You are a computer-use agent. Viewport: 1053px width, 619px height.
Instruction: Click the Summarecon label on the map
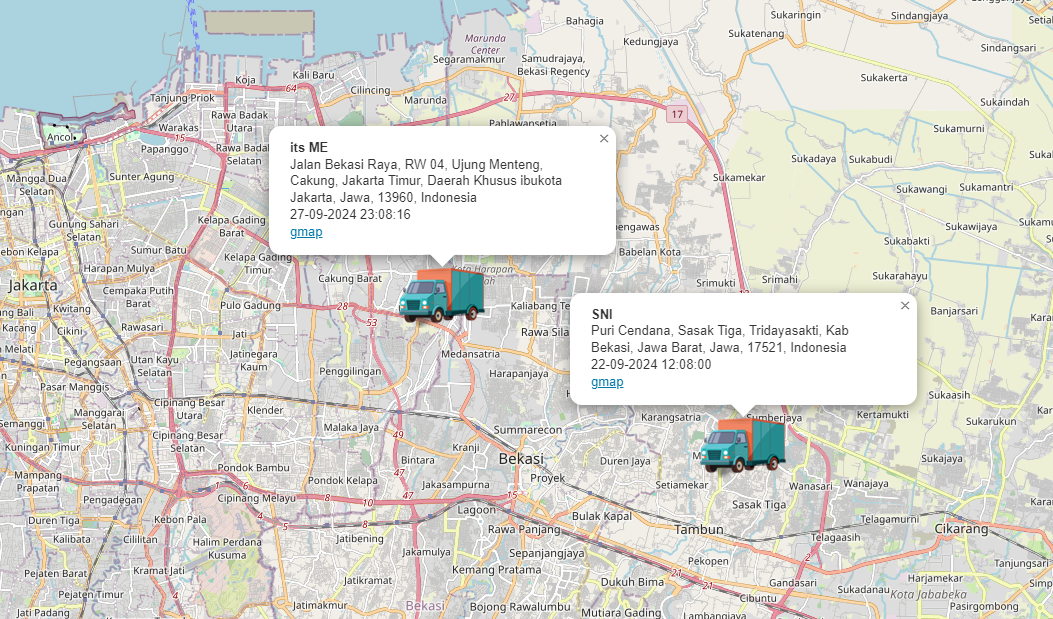click(528, 429)
